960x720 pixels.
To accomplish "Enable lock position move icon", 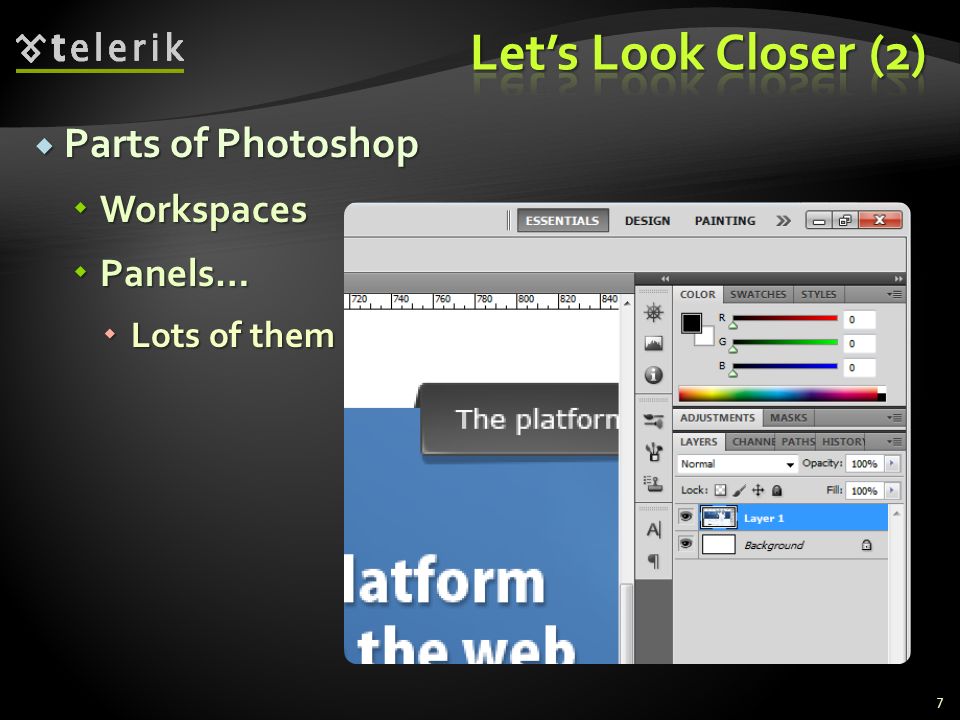I will point(758,490).
